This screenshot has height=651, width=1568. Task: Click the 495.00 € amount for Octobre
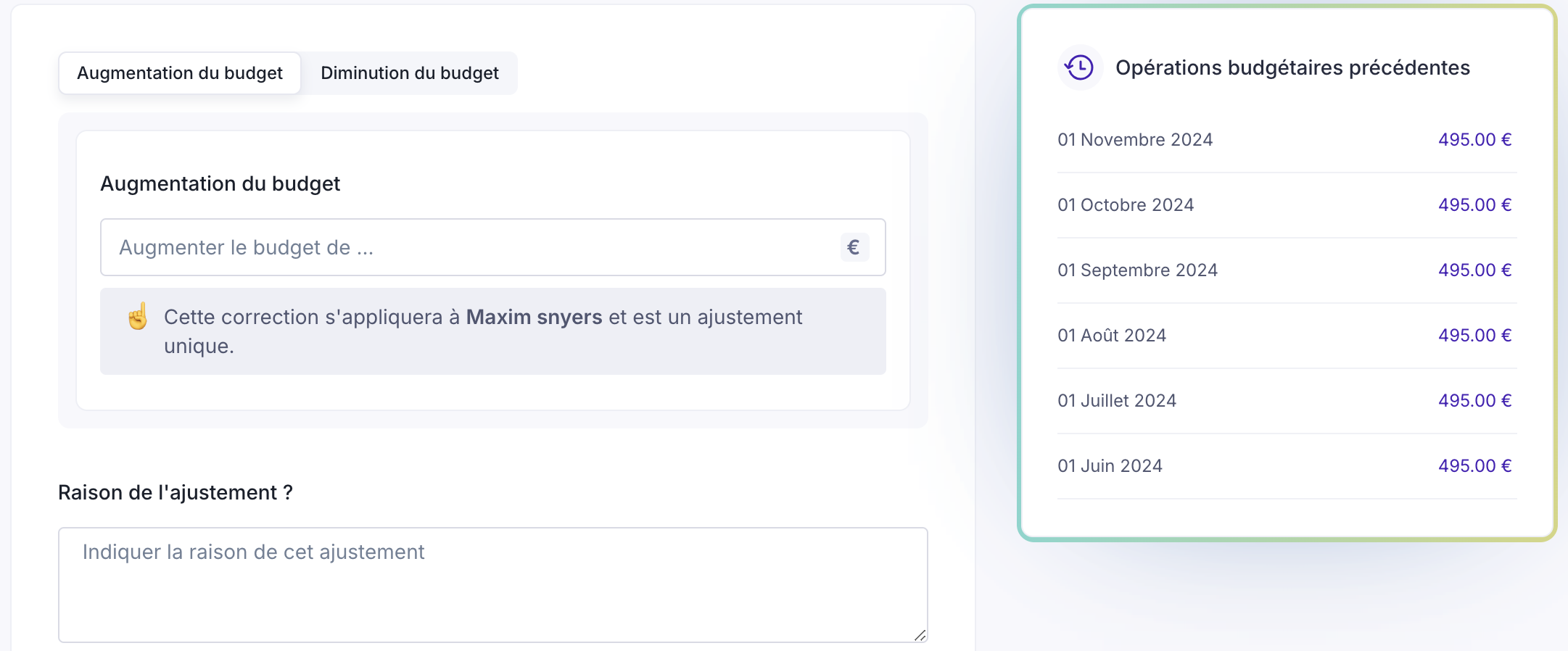click(x=1474, y=205)
